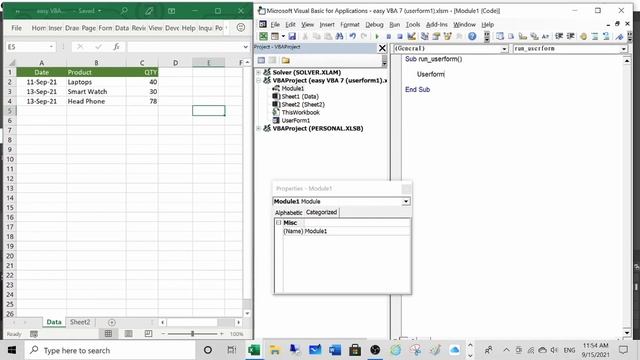The image size is (640, 360).
Task: Click cell B3 containing Smart Watch
Action: (96, 91)
